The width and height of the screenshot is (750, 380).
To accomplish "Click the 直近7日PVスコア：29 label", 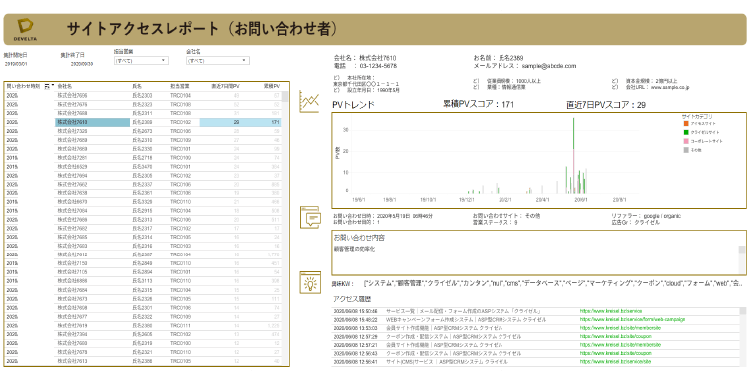I will tap(606, 105).
